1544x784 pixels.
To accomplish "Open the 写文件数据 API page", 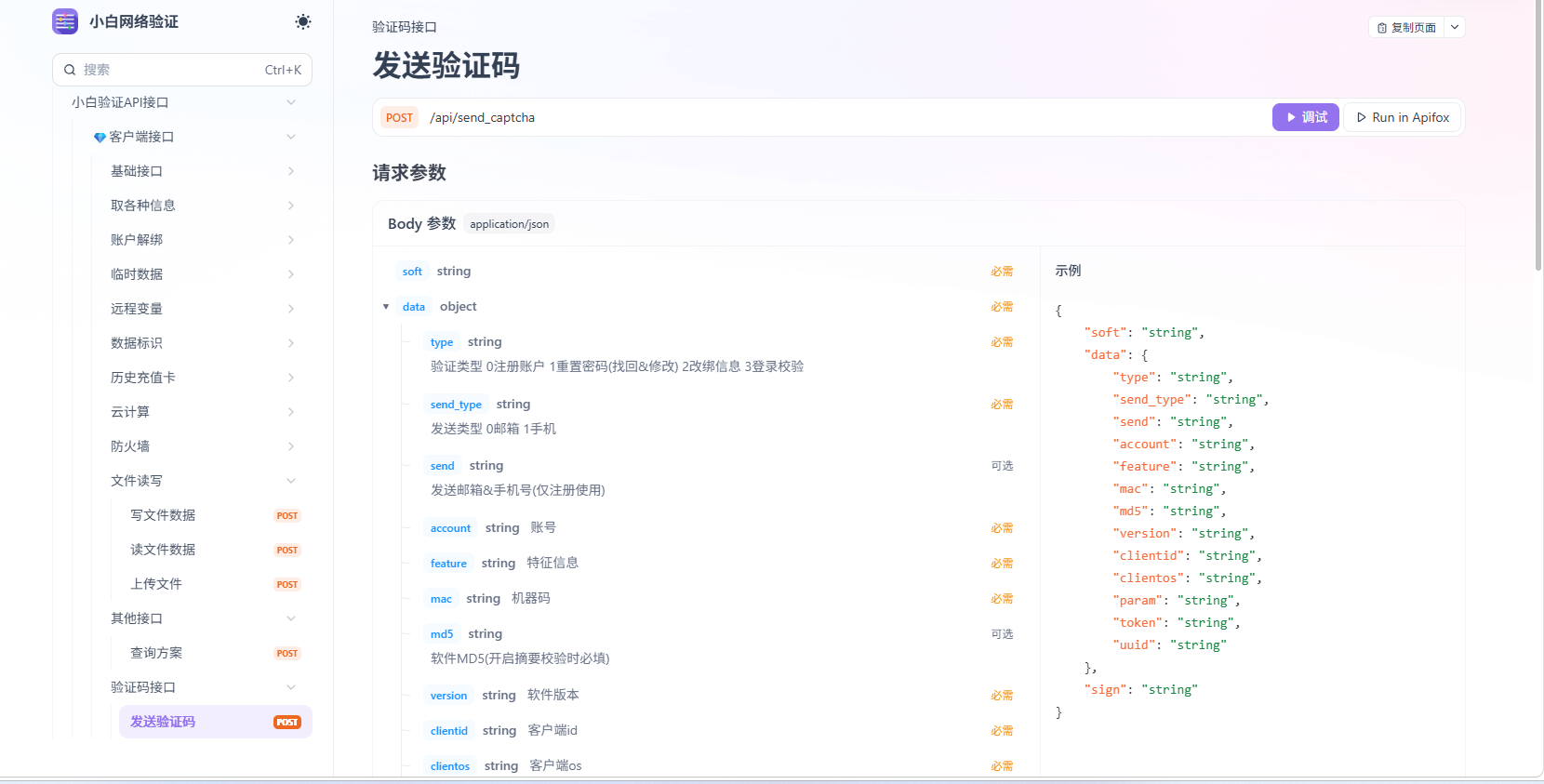I will [x=216, y=515].
